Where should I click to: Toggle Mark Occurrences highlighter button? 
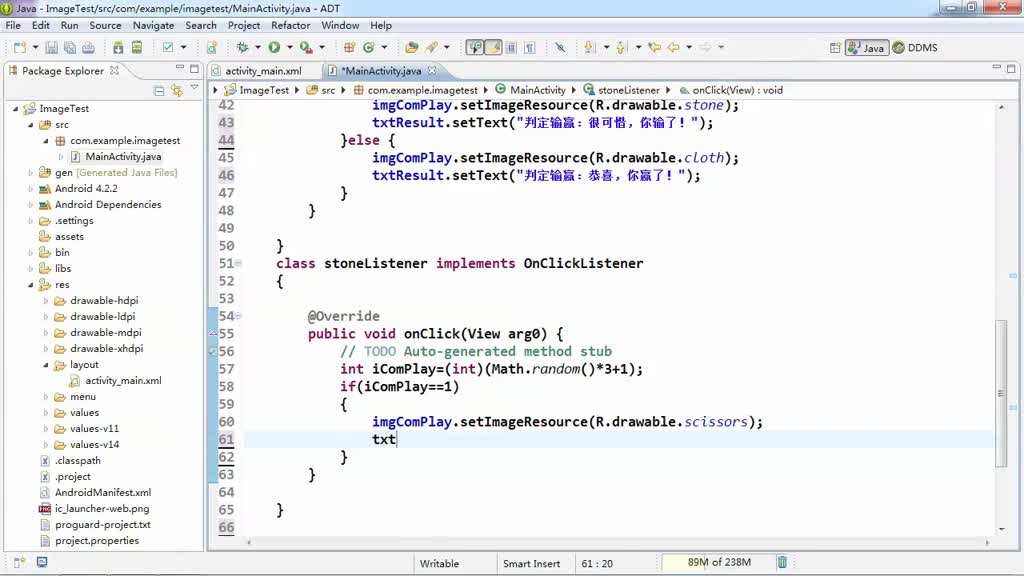pyautogui.click(x=494, y=48)
